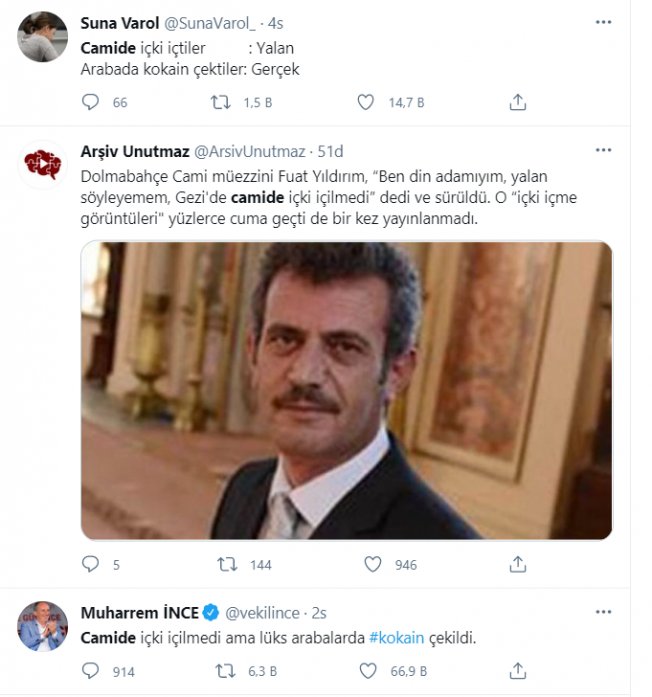The height and width of the screenshot is (697, 652).
Task: Retweet Muharrem İNCE's tweet
Action: click(x=225, y=671)
